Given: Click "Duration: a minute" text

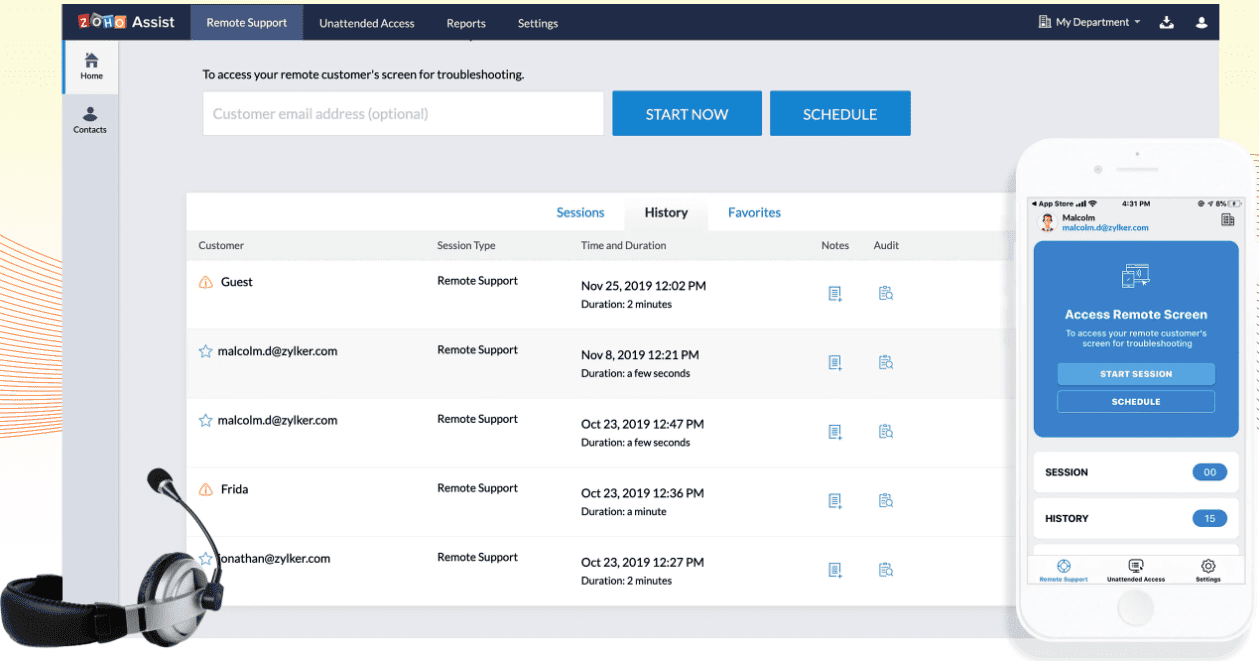Looking at the screenshot, I should [x=626, y=511].
